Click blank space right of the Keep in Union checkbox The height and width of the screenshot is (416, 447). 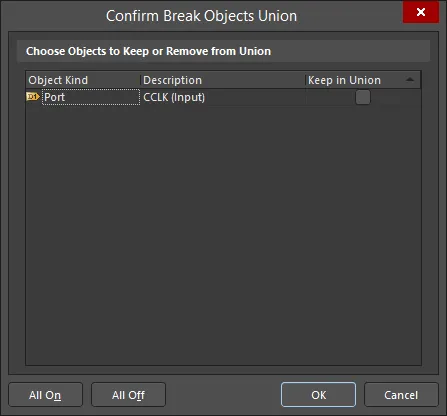click(395, 97)
